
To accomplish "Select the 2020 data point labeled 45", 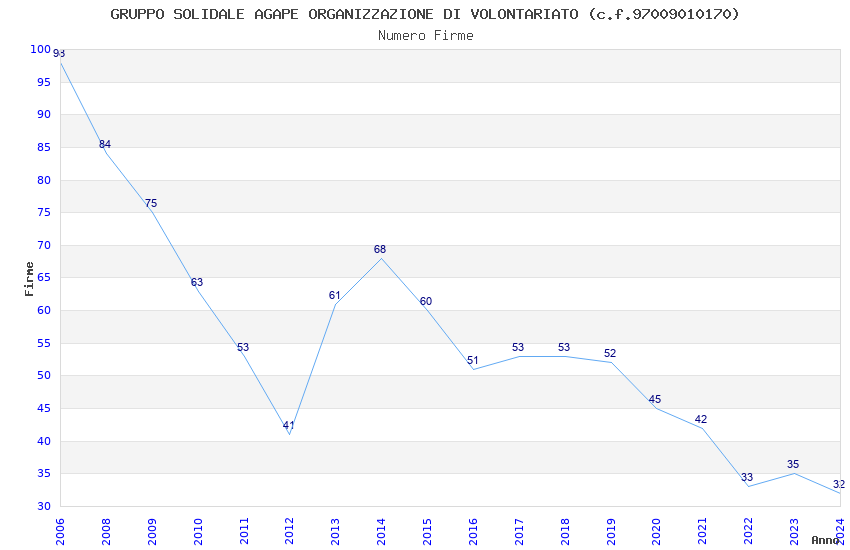I will click(x=655, y=399).
